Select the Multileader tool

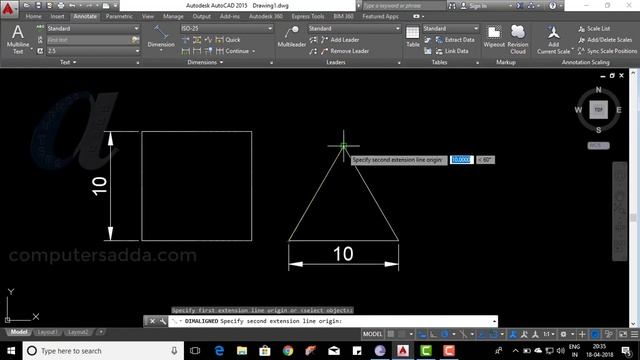point(291,37)
